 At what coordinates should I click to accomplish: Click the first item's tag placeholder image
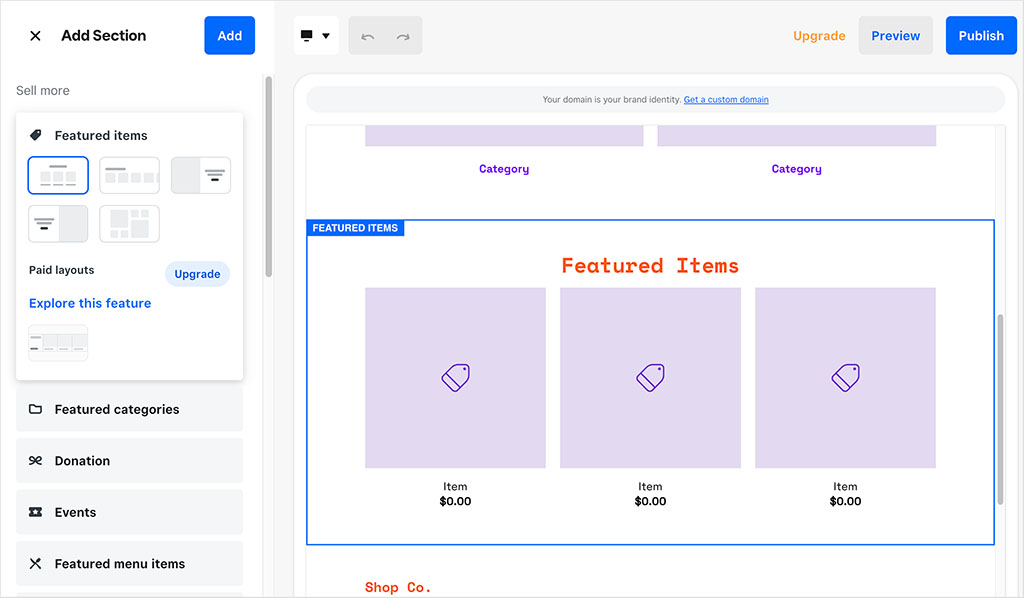tap(455, 378)
